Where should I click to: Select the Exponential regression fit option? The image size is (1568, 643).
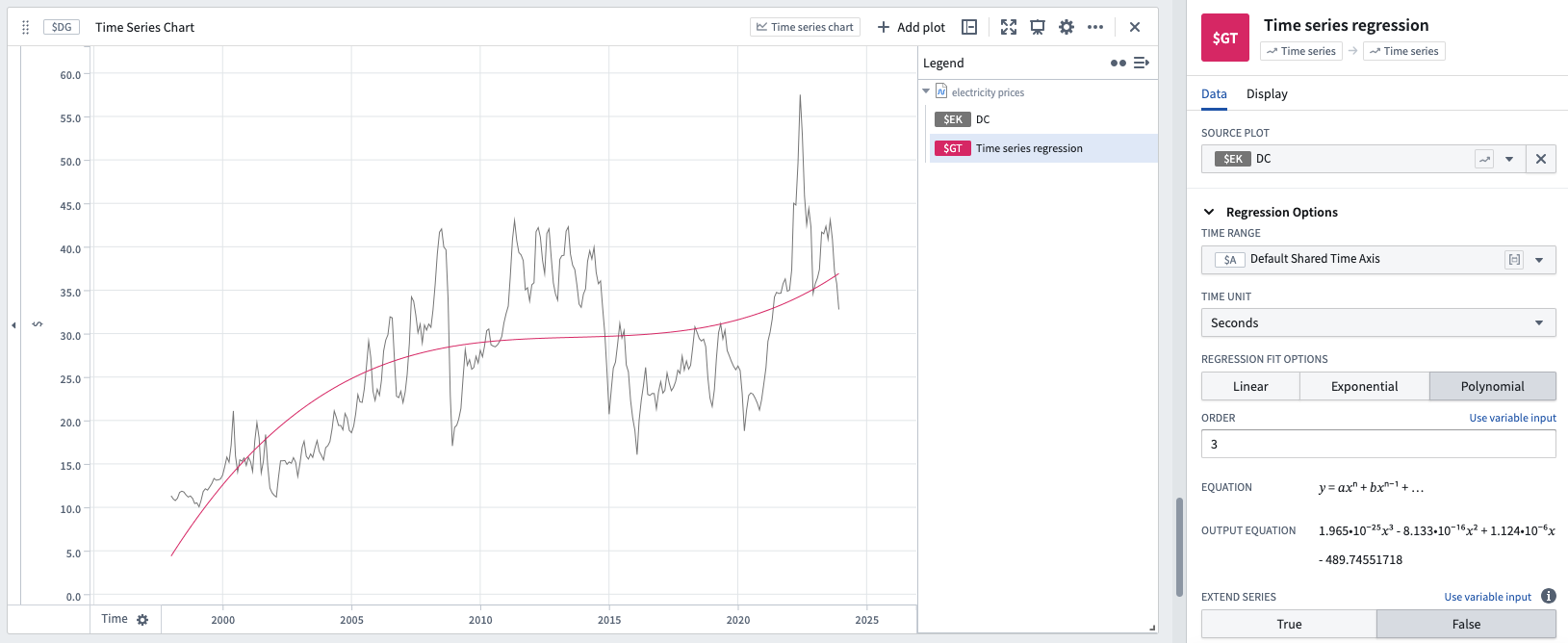pyautogui.click(x=1364, y=386)
